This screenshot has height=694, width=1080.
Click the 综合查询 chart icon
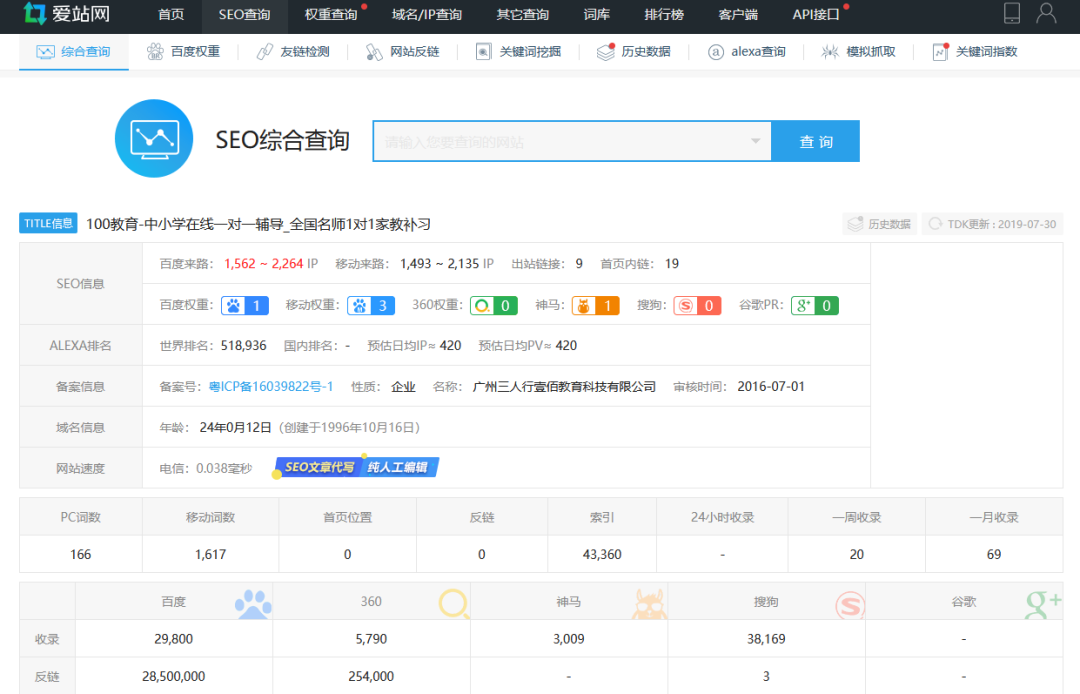45,52
